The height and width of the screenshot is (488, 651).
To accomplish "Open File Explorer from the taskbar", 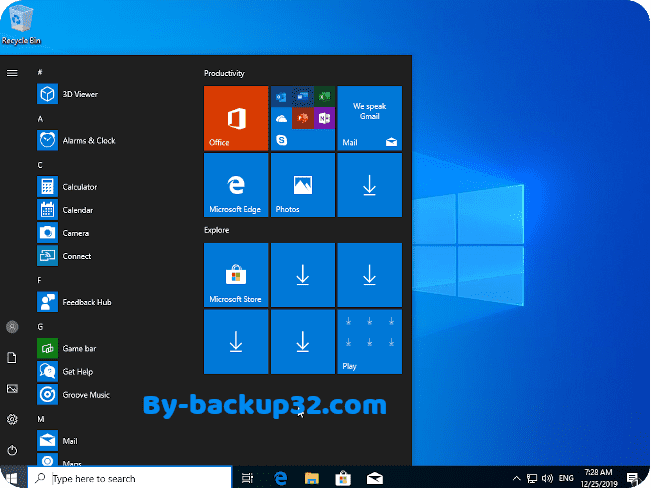I will 311,478.
